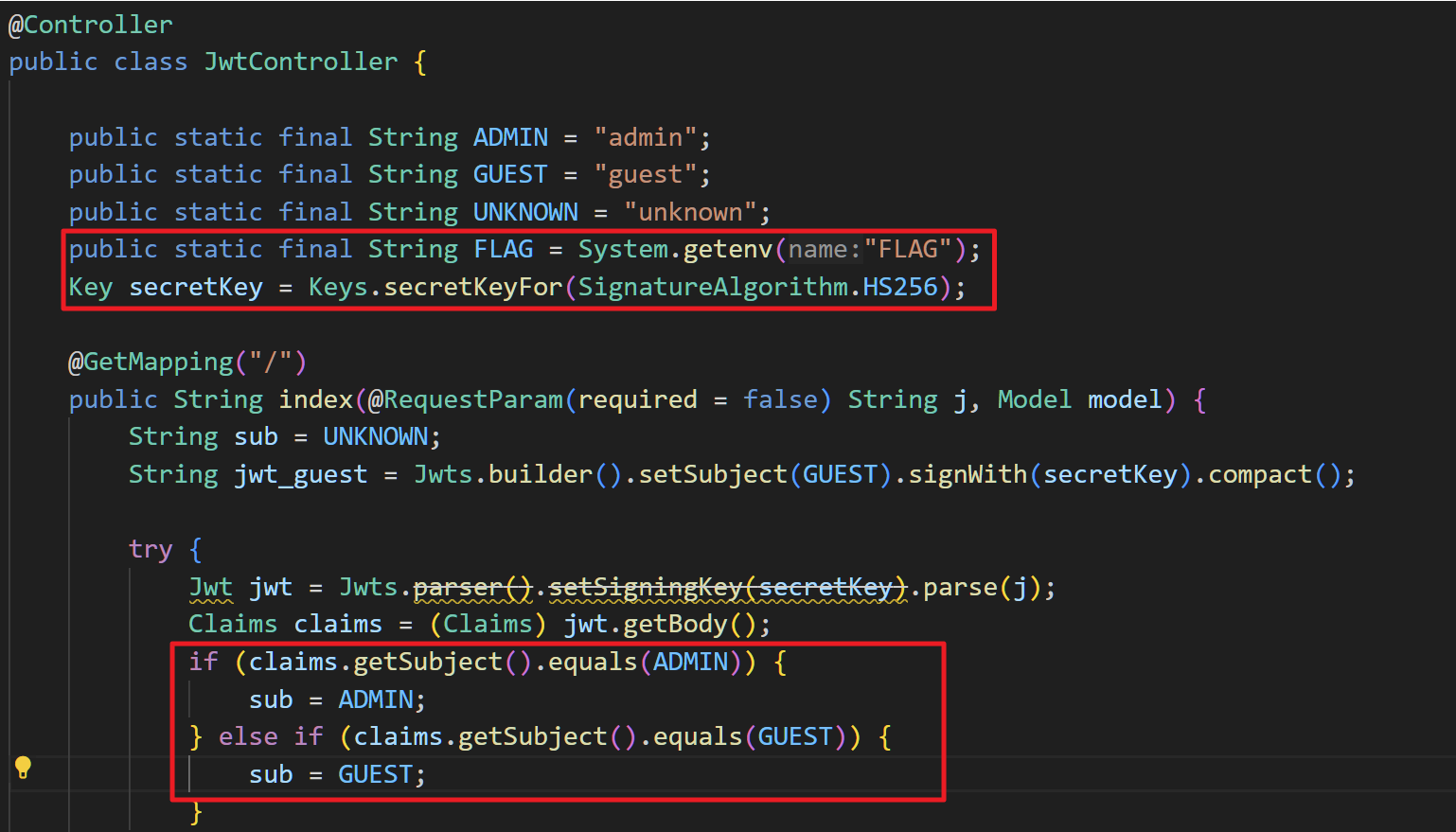Image resolution: width=1456 pixels, height=832 pixels.
Task: Click the "getBody" method call
Action: (x=676, y=624)
